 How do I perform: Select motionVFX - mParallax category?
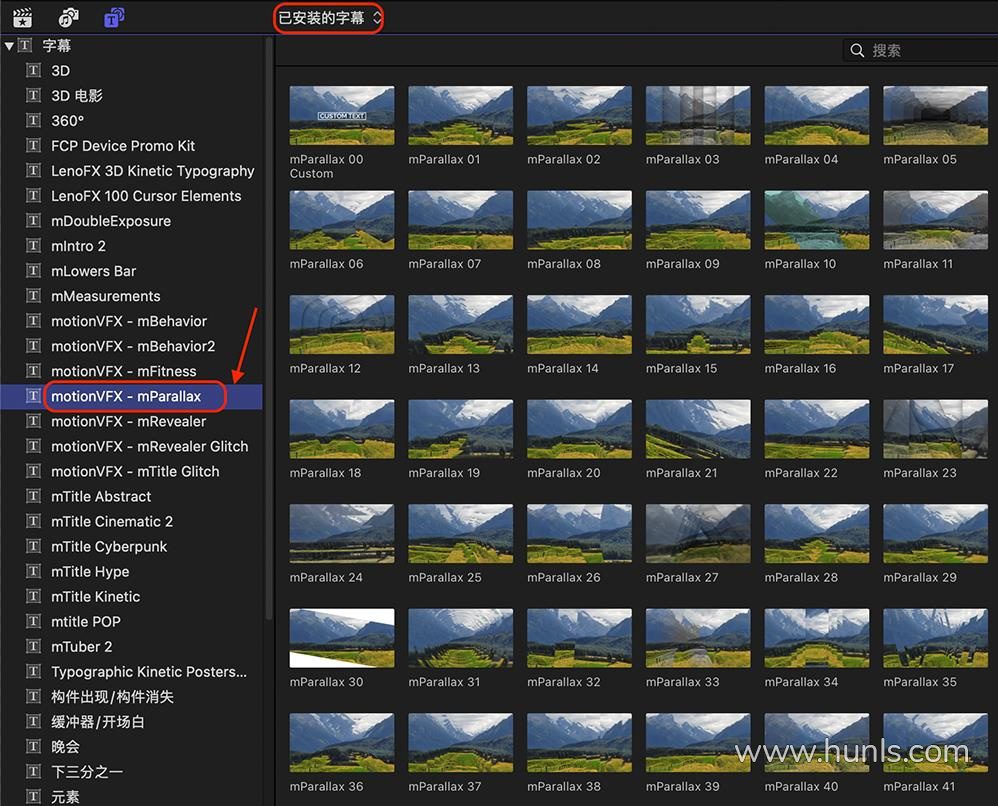pyautogui.click(x=126, y=396)
